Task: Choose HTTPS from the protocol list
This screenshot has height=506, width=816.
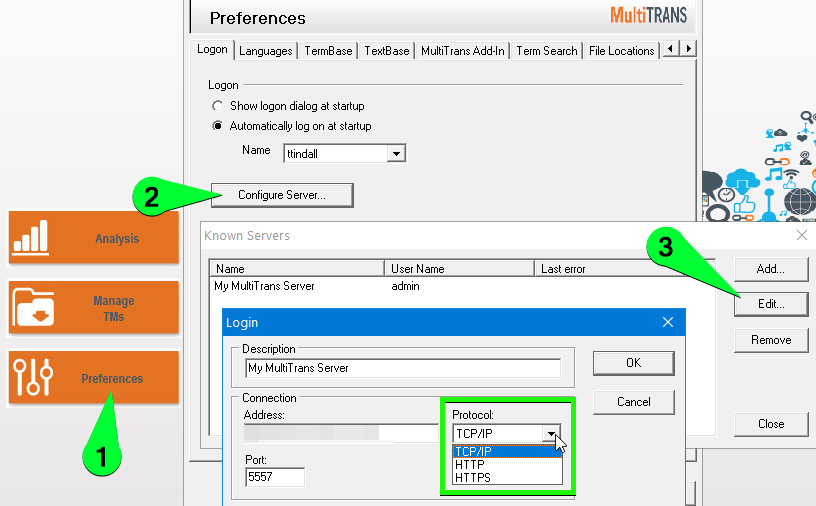Action: click(x=507, y=477)
